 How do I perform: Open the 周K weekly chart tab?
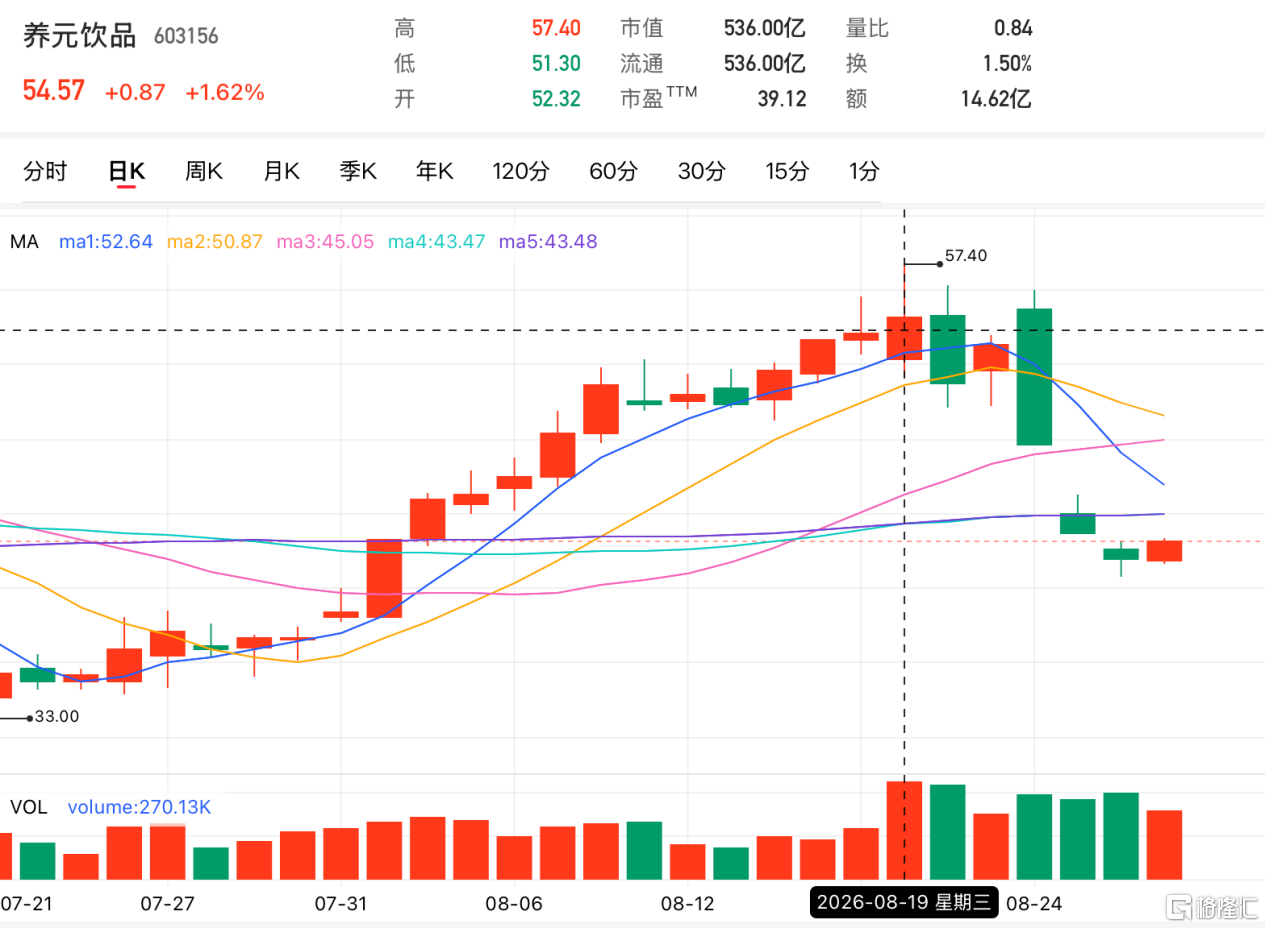click(x=204, y=171)
